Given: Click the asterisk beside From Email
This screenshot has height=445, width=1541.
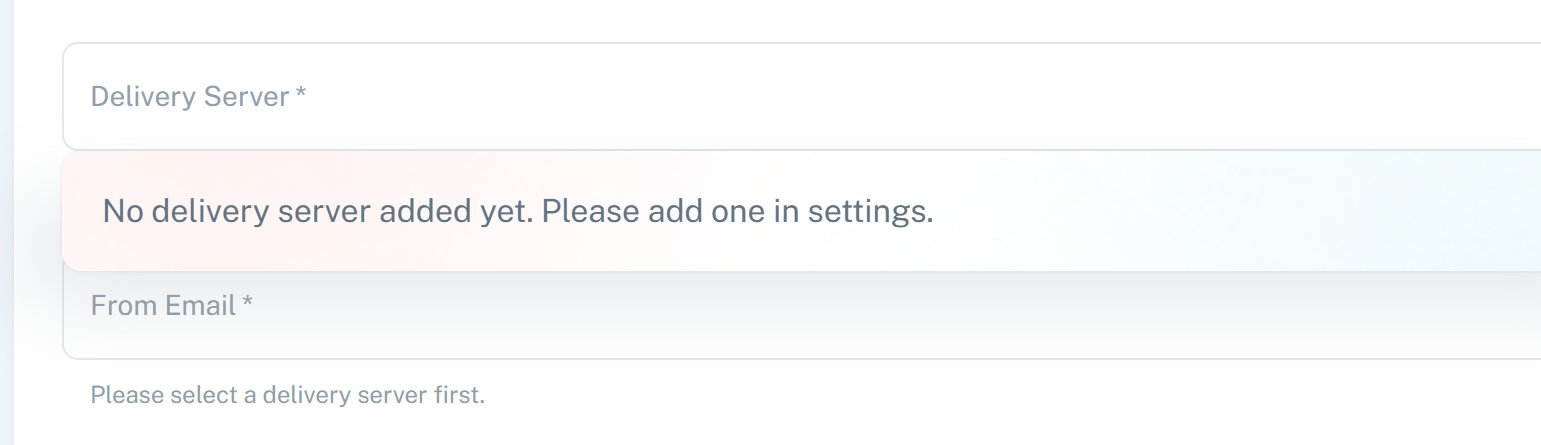Looking at the screenshot, I should [248, 302].
